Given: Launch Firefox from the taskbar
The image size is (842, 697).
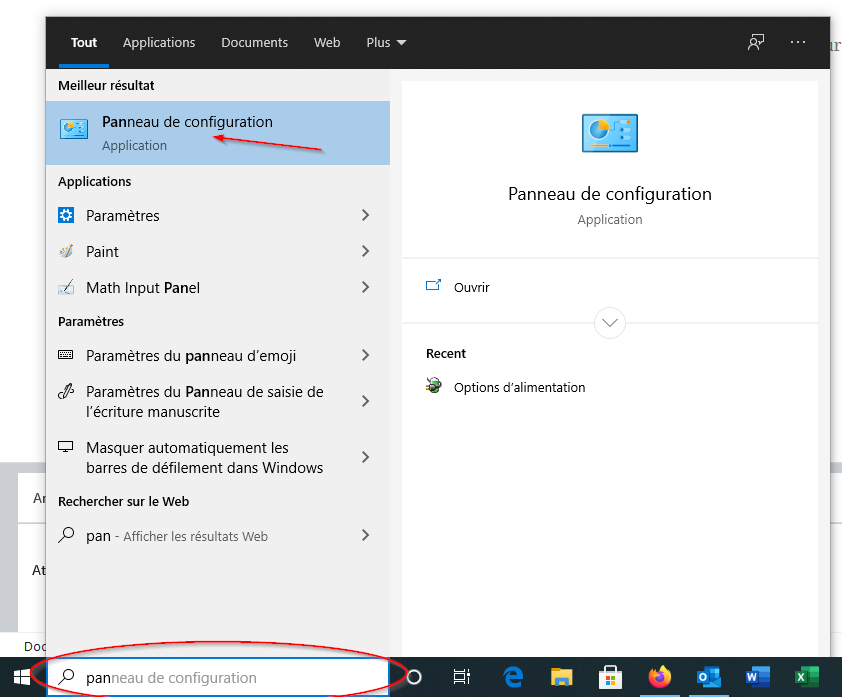Looking at the screenshot, I should pyautogui.click(x=659, y=677).
